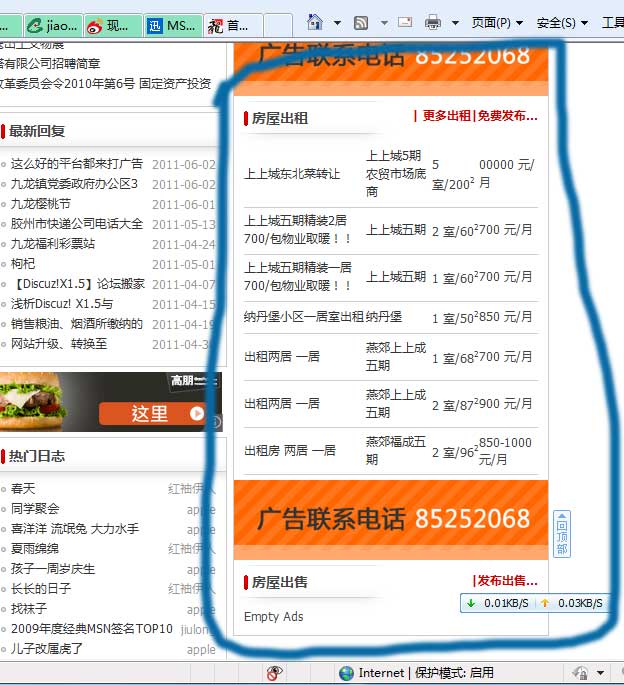The width and height of the screenshot is (624, 685).
Task: Open the 出租房 两居 一居 listing
Action: (x=290, y=450)
